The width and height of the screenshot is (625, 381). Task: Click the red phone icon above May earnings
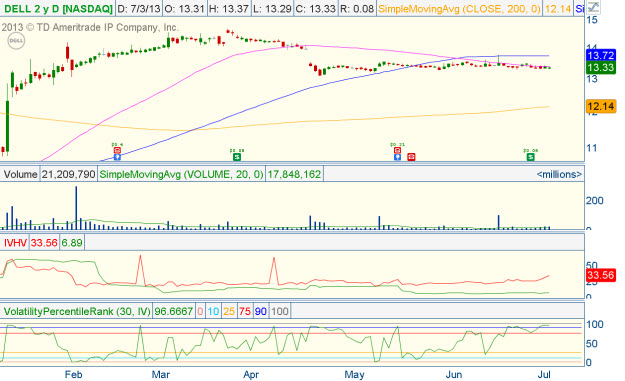[x=397, y=150]
